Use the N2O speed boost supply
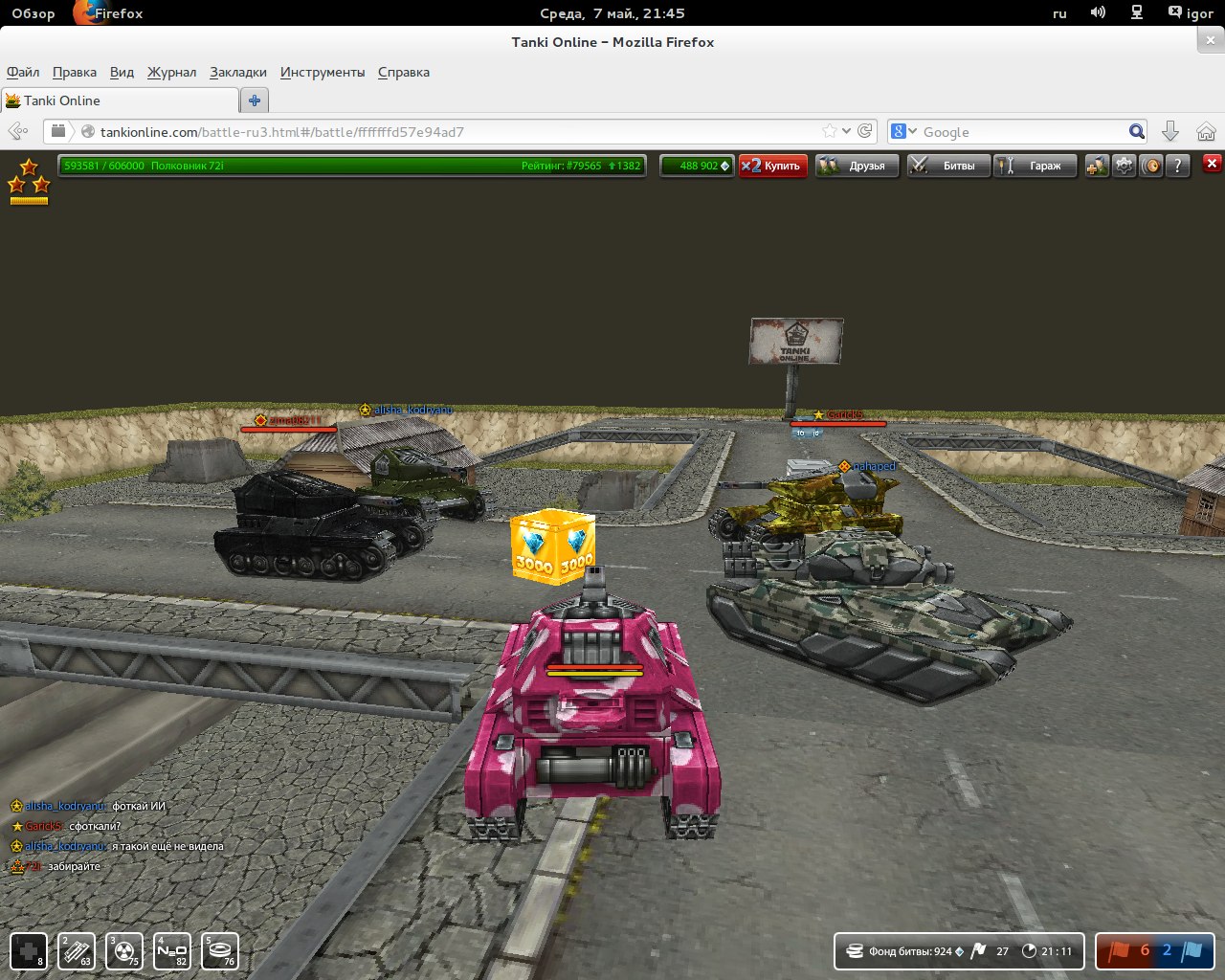Image resolution: width=1225 pixels, height=980 pixels. coord(172,951)
